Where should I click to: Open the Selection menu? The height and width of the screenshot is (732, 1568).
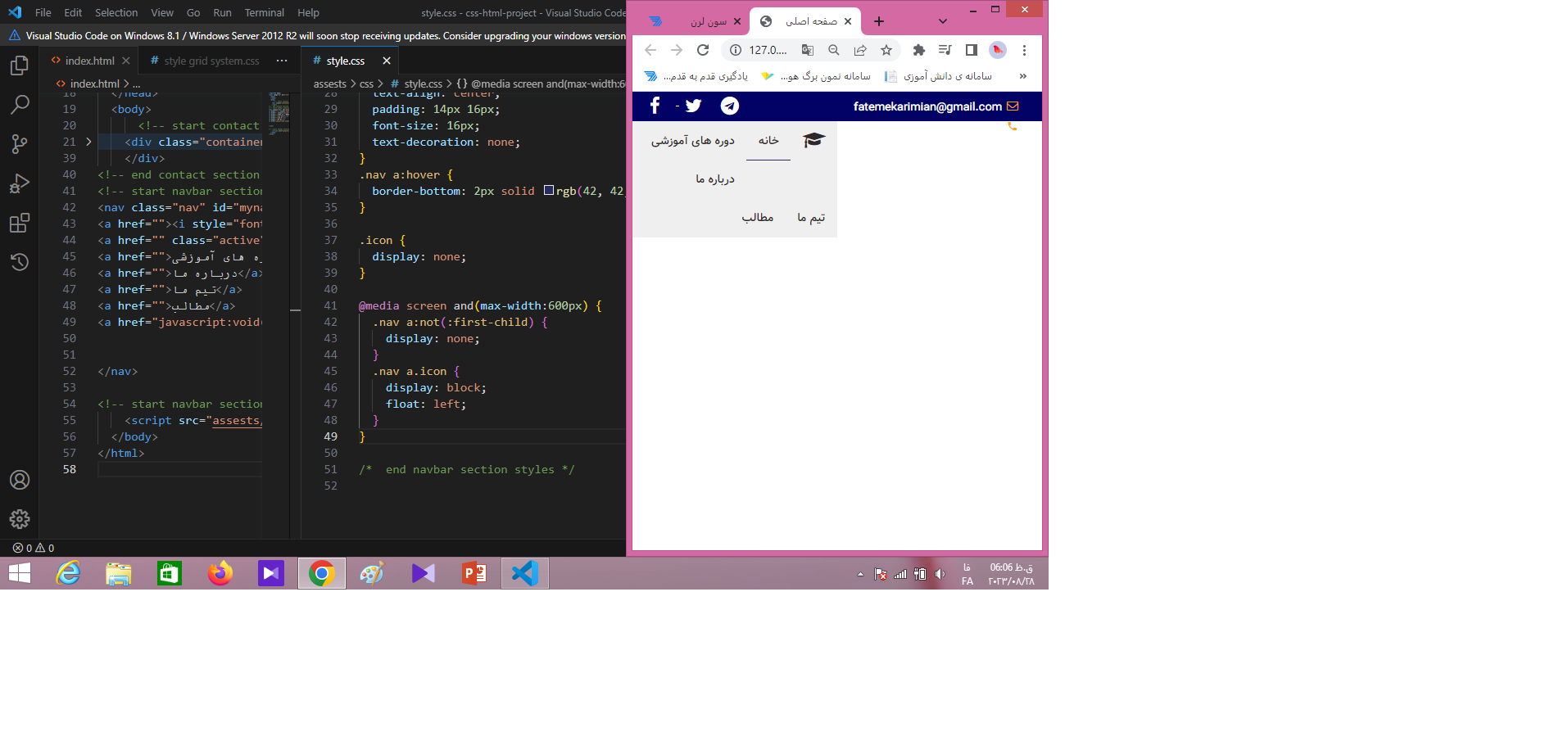pyautogui.click(x=116, y=12)
